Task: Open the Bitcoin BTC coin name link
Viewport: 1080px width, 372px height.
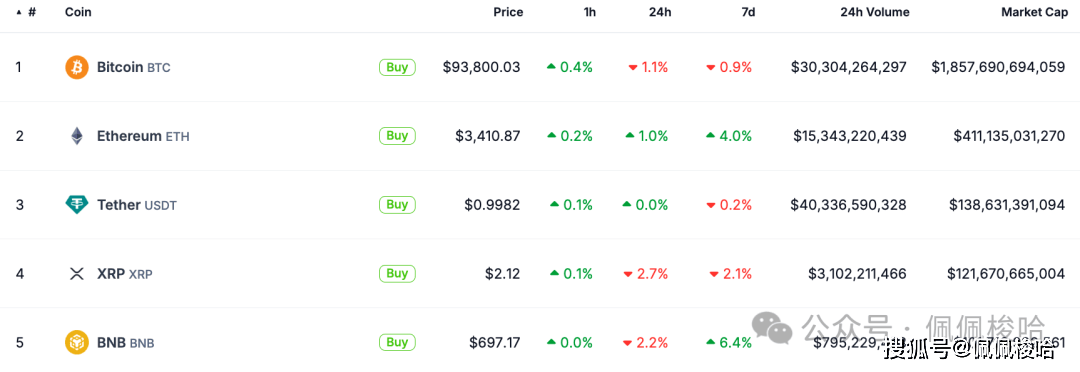Action: pyautogui.click(x=134, y=68)
